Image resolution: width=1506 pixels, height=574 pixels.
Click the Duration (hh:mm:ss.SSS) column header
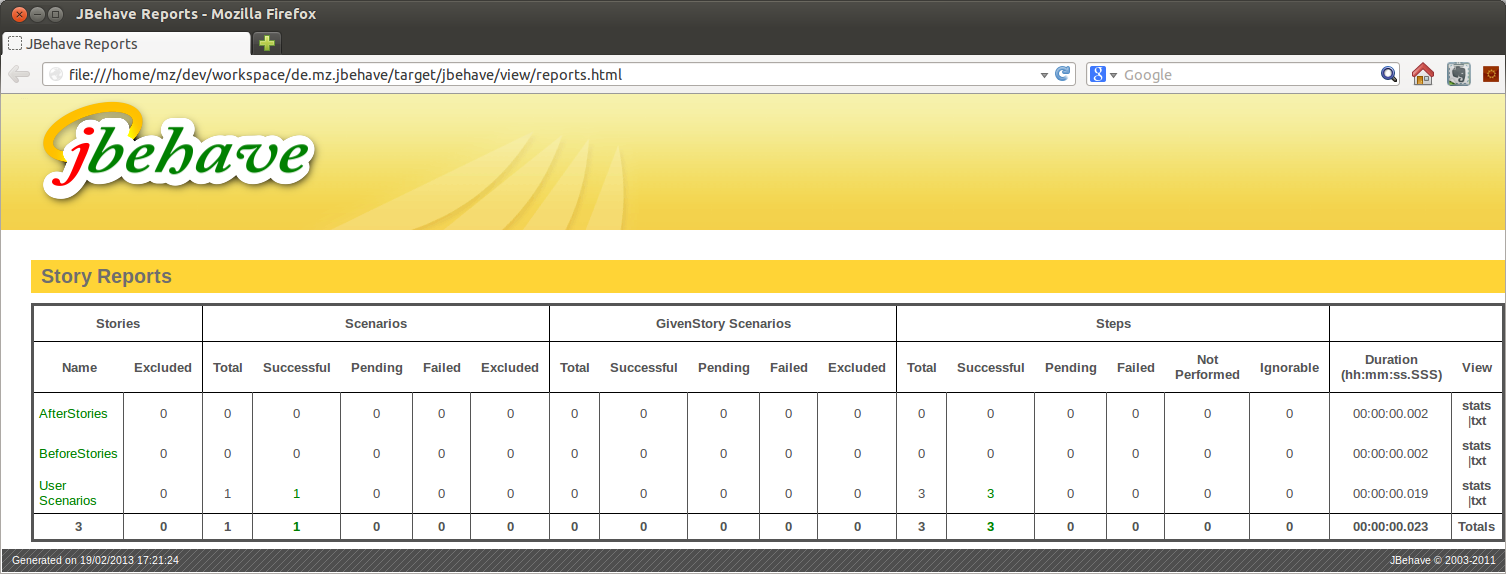[x=1391, y=367]
